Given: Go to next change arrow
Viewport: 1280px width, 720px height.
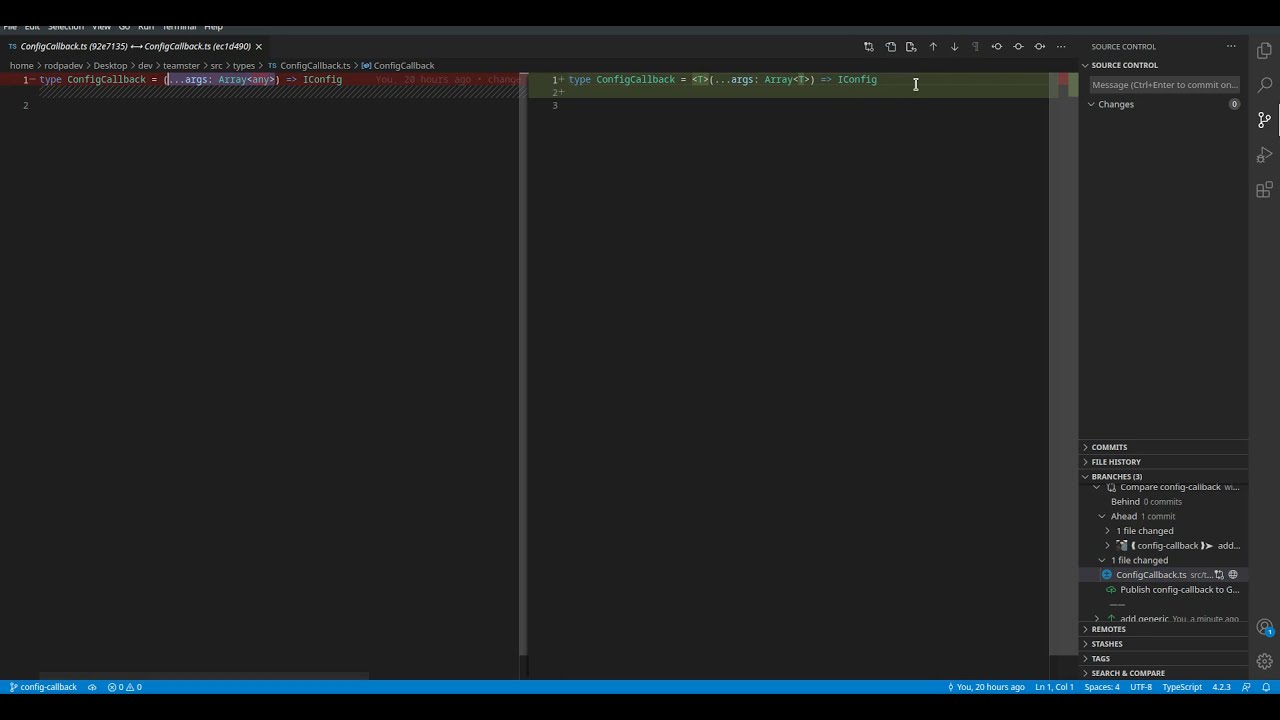Looking at the screenshot, I should click(x=954, y=47).
